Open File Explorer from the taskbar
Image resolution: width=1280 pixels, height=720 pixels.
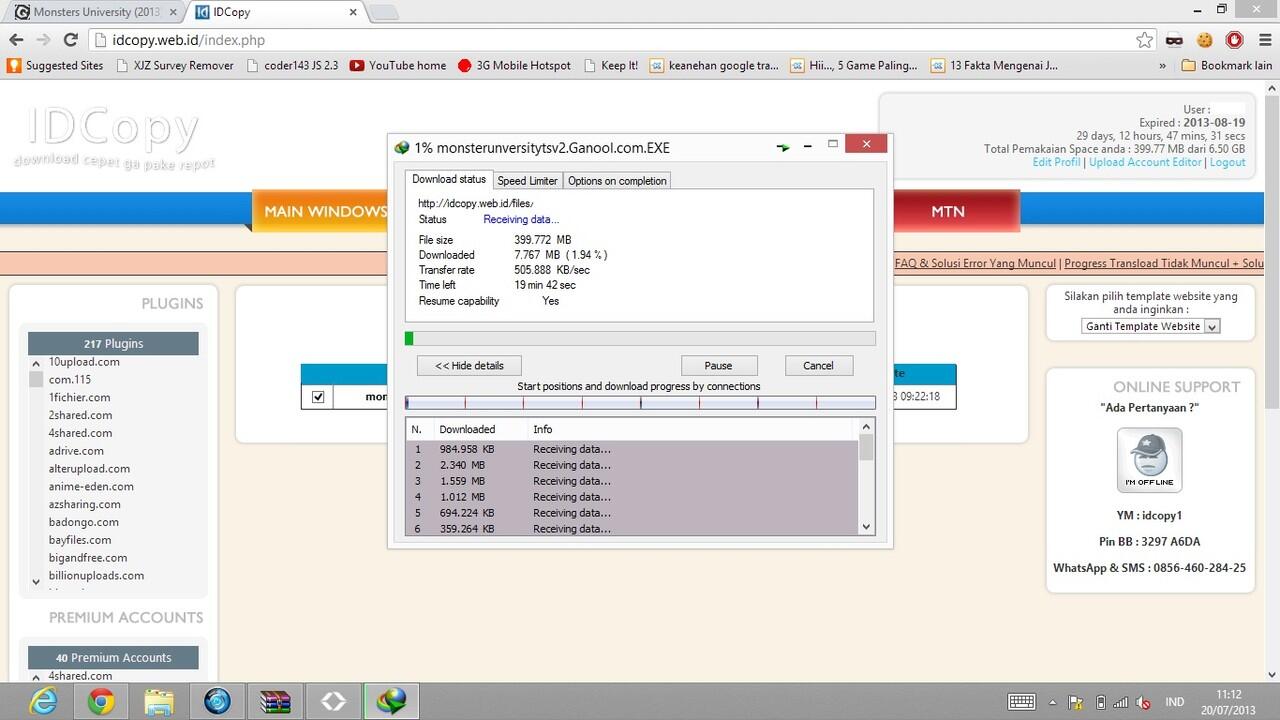pyautogui.click(x=159, y=701)
